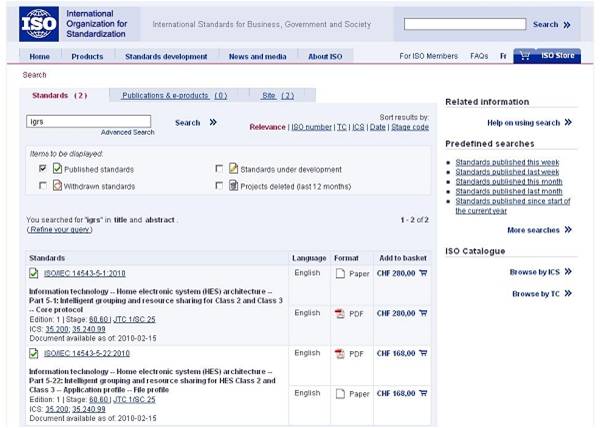The image size is (602, 428).
Task: Switch to Publications & e-products tab
Action: point(175,96)
